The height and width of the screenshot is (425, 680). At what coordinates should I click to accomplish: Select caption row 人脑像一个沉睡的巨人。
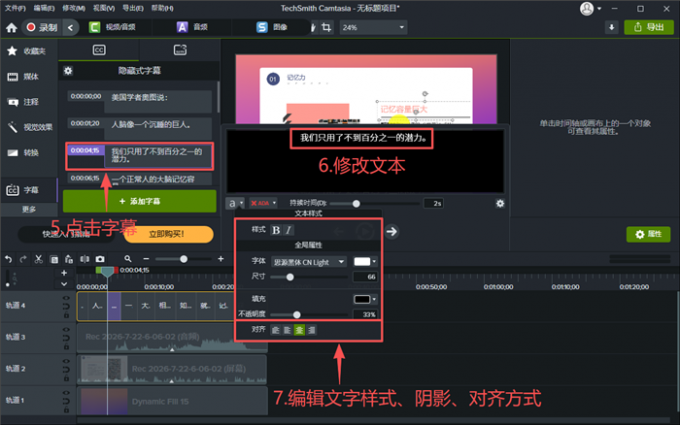[140, 128]
